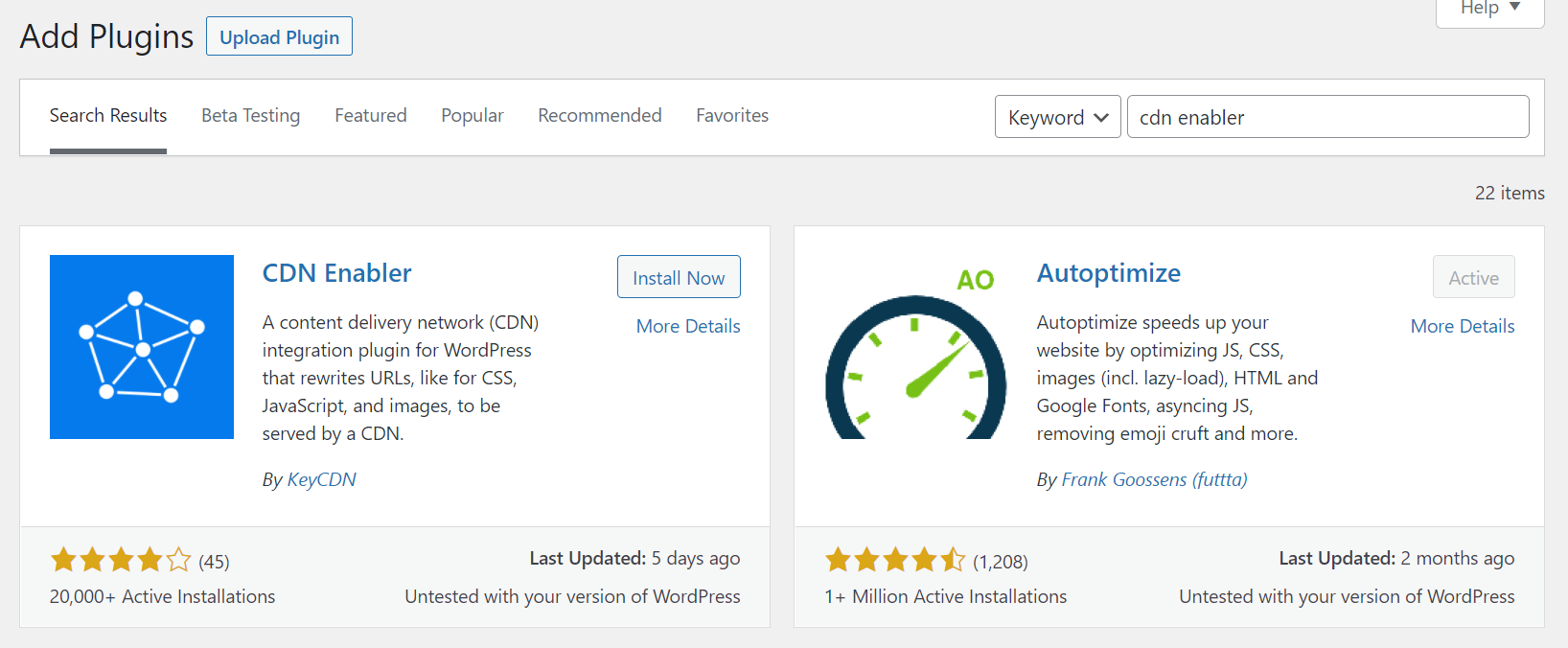Select the Popular tab
This screenshot has width=1568, height=648.
tap(473, 116)
